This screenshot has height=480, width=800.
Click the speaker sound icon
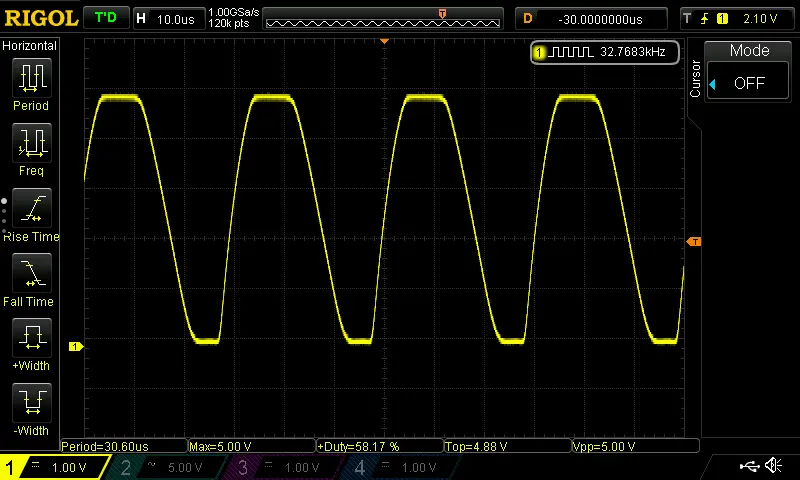click(x=772, y=466)
